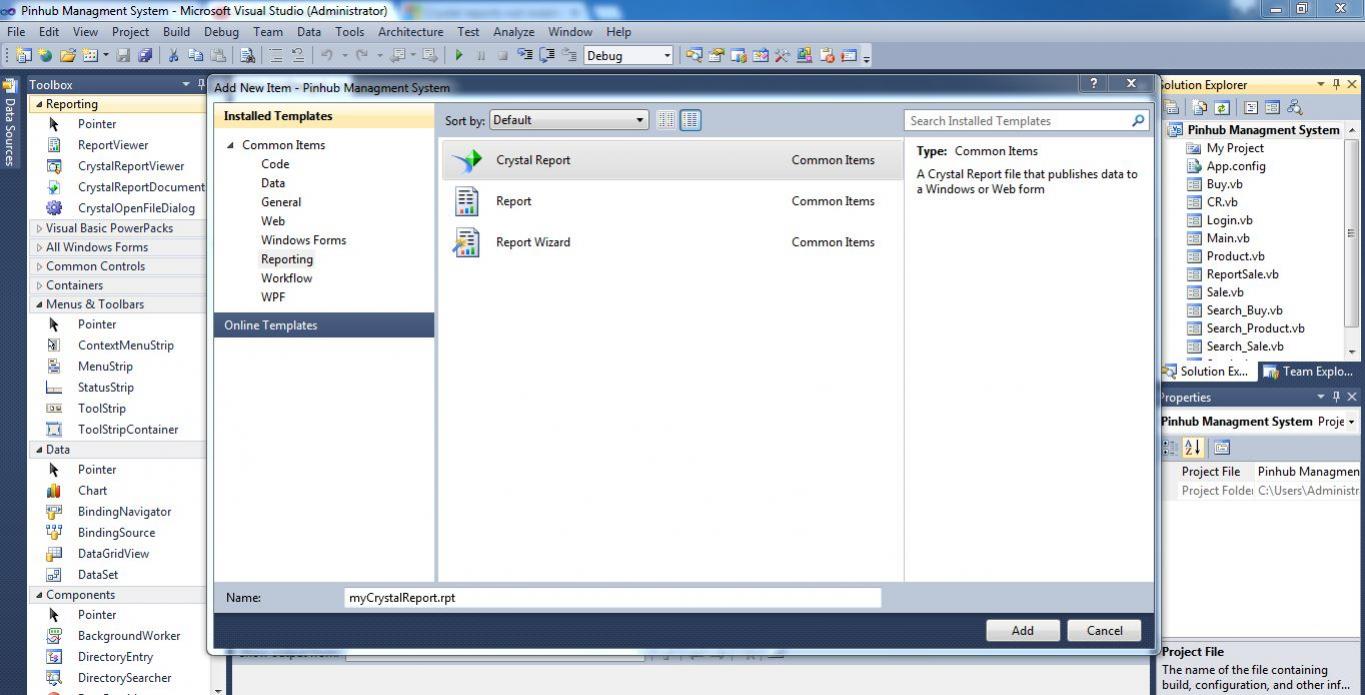Open the Debug configuration dropdown
The image size is (1365, 695).
click(x=629, y=56)
